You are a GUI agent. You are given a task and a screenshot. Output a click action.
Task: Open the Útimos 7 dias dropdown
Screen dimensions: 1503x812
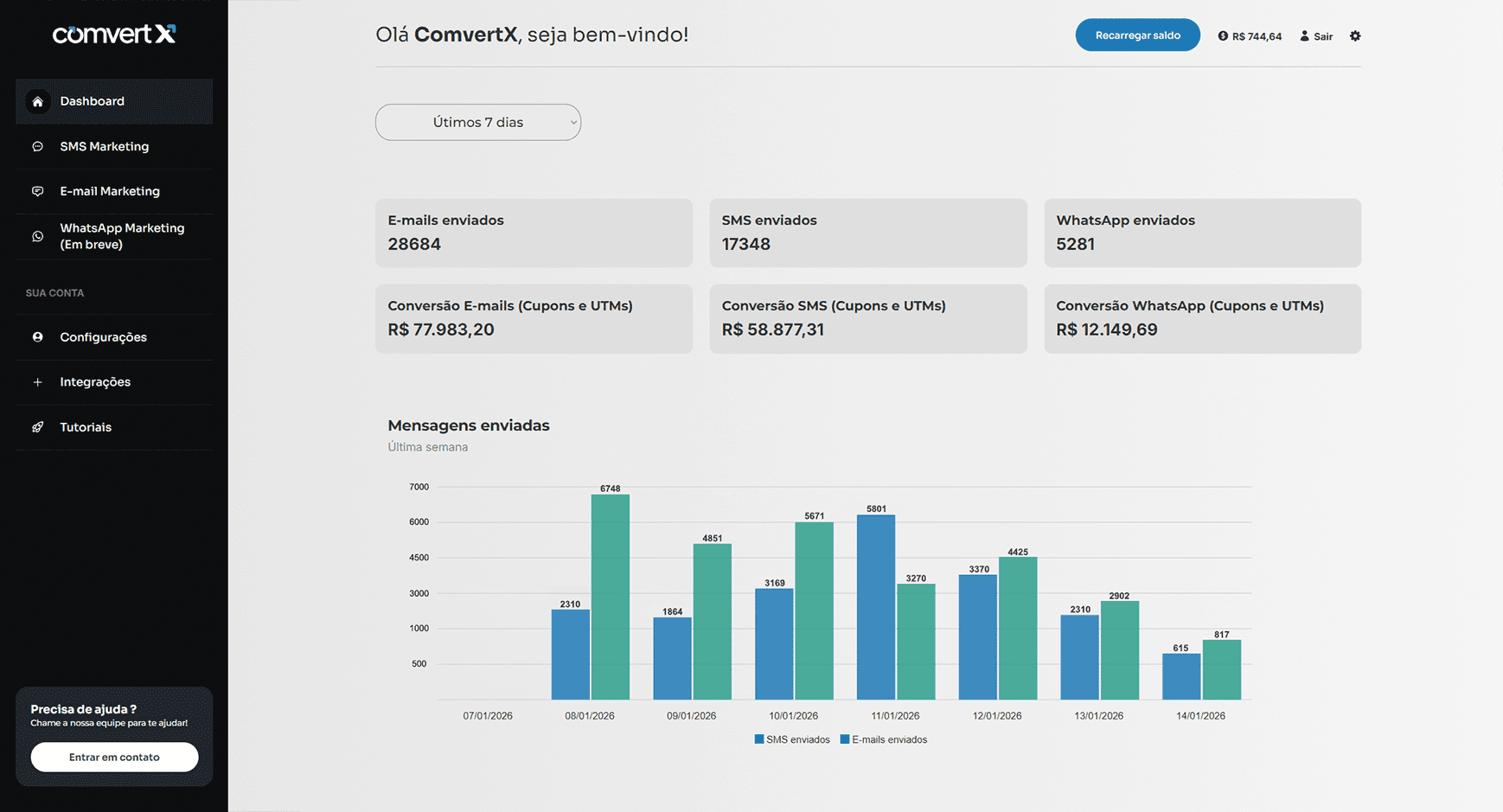click(x=477, y=122)
